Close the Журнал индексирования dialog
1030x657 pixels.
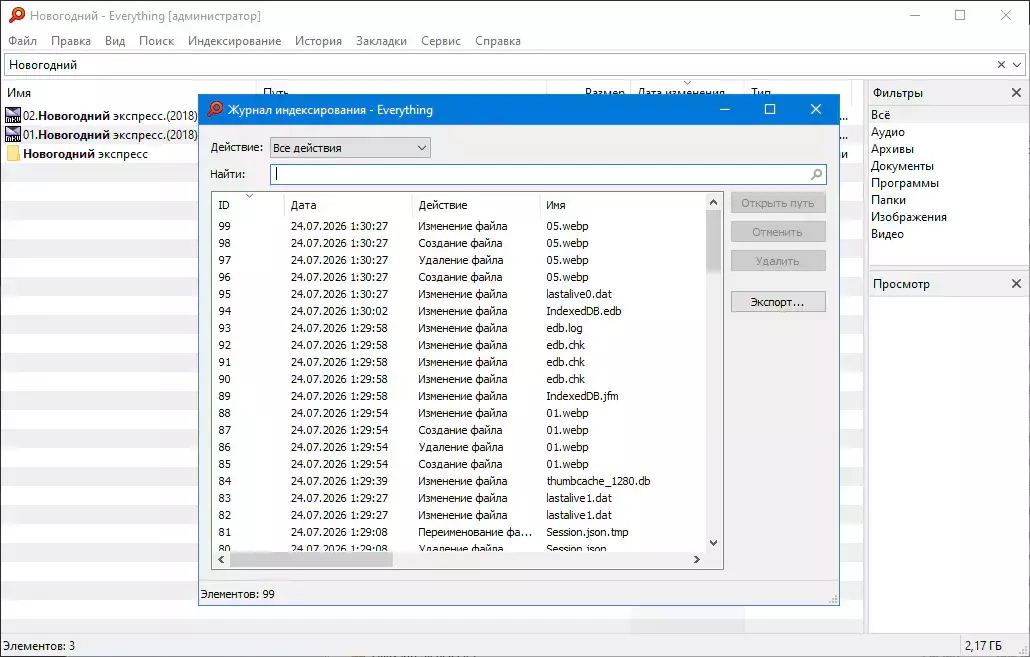pyautogui.click(x=816, y=109)
